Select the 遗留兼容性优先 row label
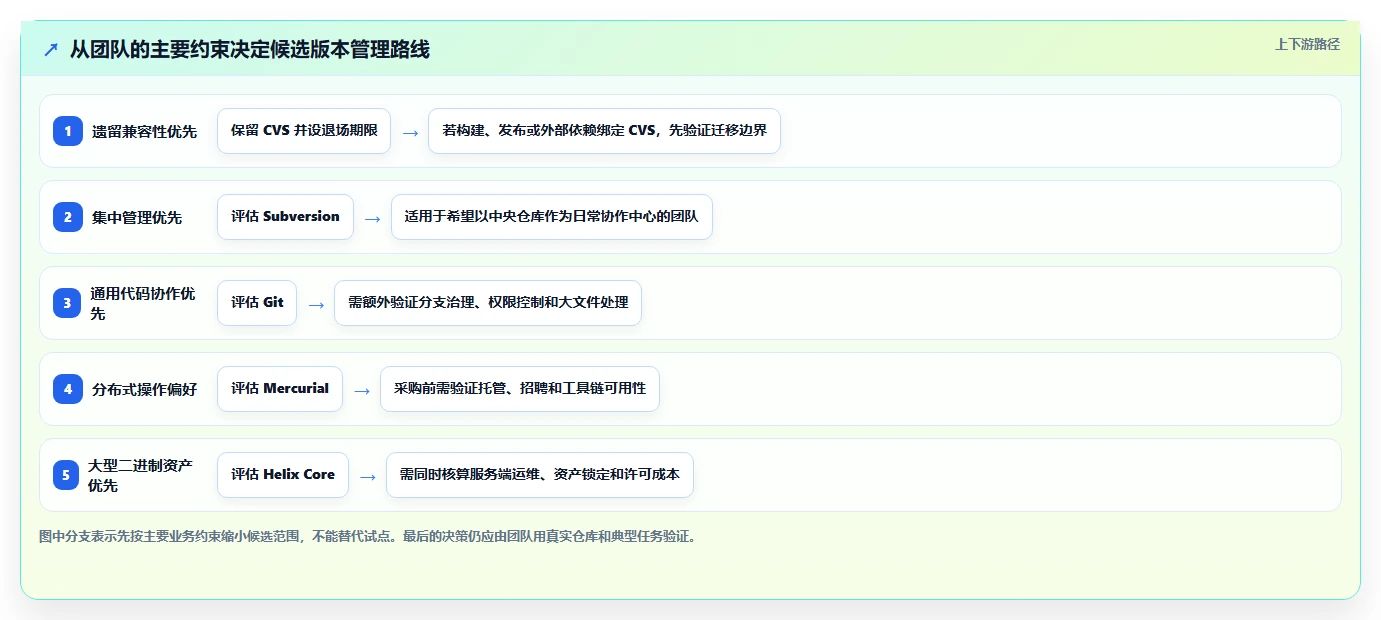The width and height of the screenshot is (1381, 620). pyautogui.click(x=144, y=131)
